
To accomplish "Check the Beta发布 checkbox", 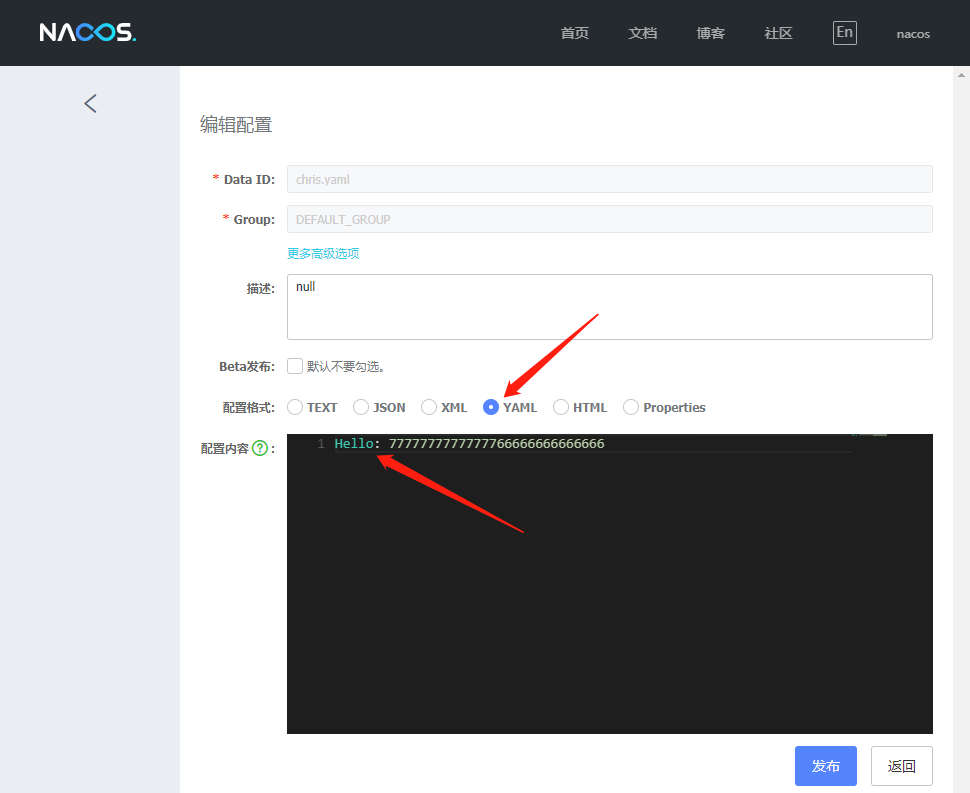I will [295, 366].
